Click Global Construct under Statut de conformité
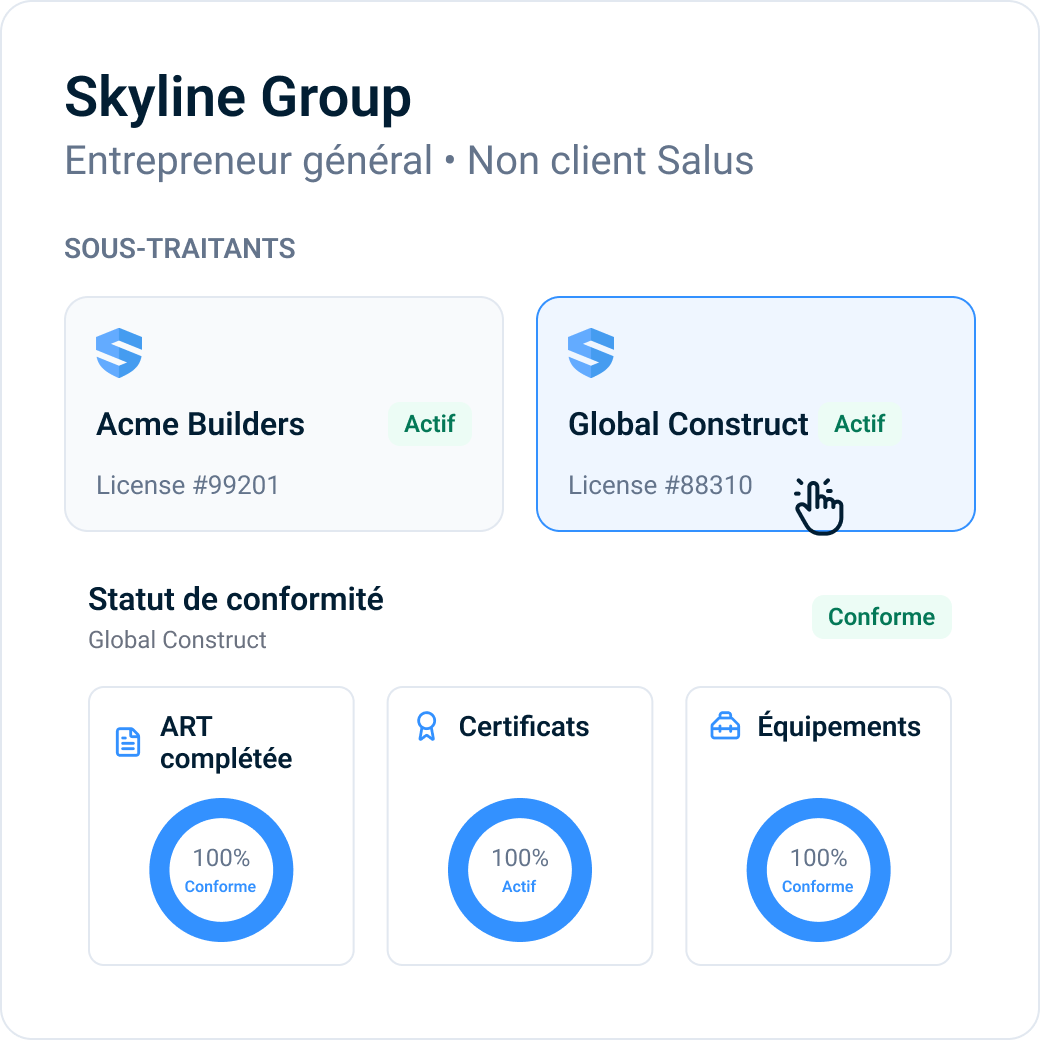Viewport: 1040px width, 1040px height. [177, 640]
